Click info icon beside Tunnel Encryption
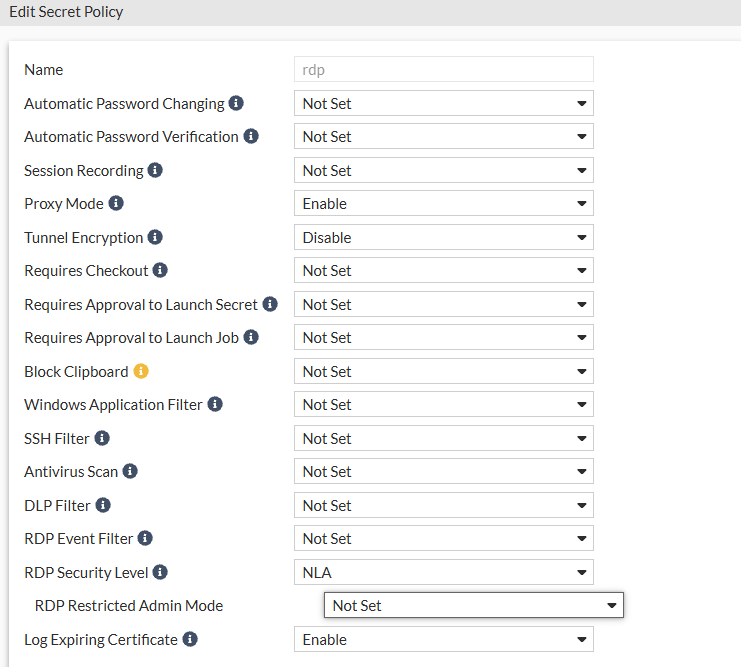The height and width of the screenshot is (667, 741). (155, 237)
